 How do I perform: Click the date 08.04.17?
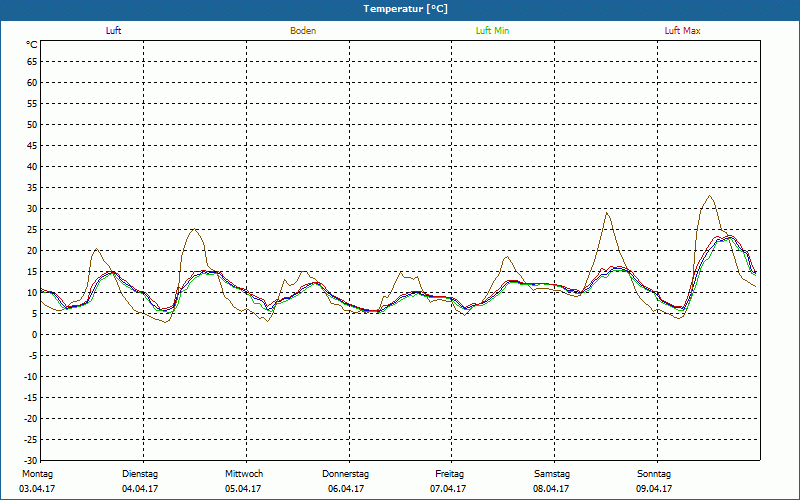click(x=551, y=489)
